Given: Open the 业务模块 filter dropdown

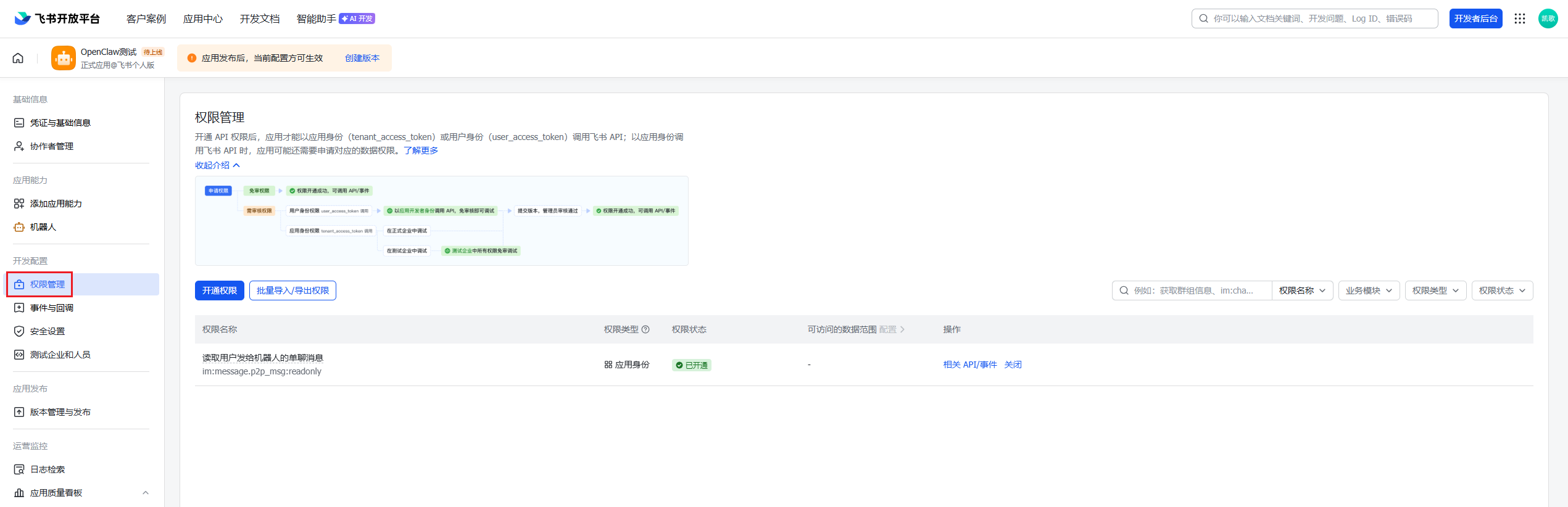Looking at the screenshot, I should (x=1368, y=291).
